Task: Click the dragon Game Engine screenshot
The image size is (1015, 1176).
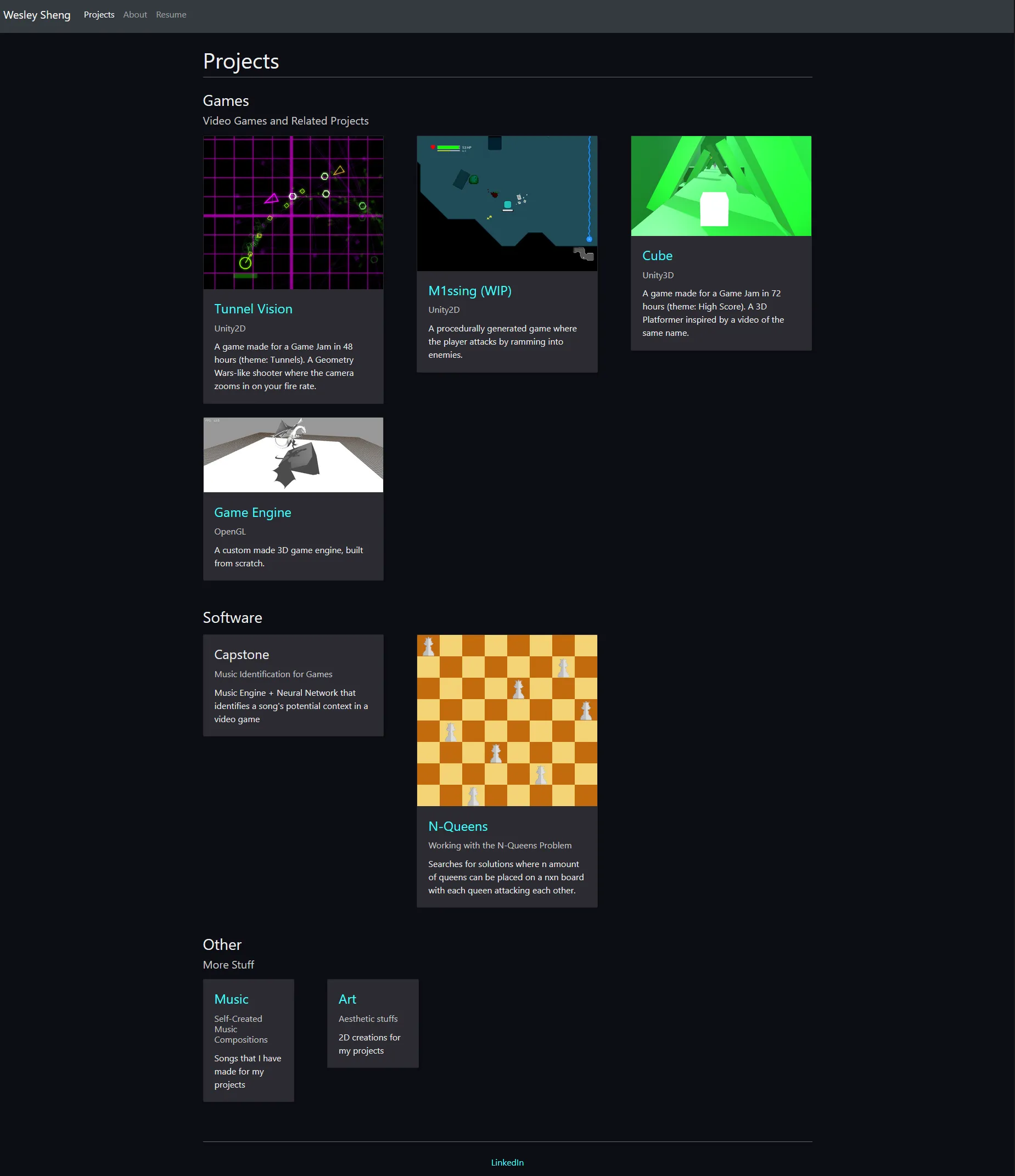Action: (x=293, y=454)
